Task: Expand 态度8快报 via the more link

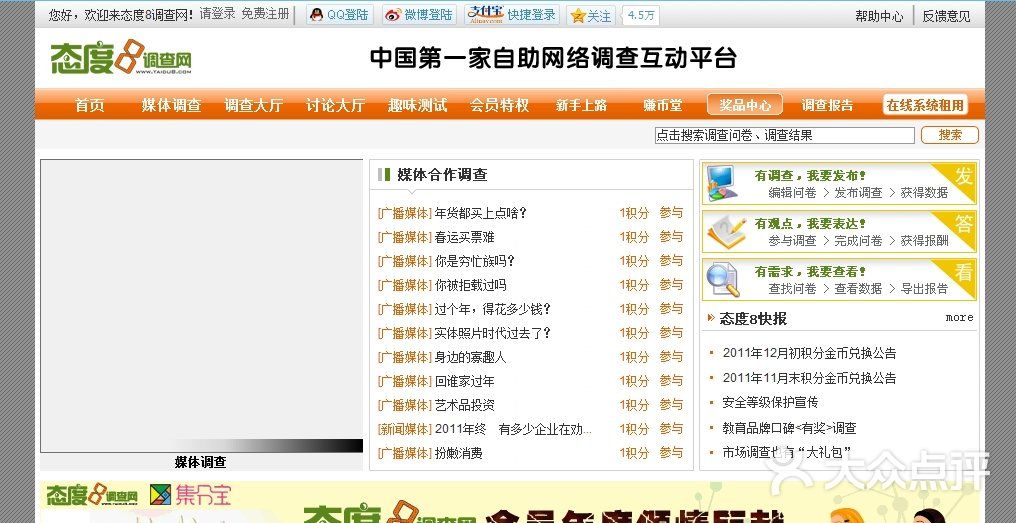Action: coord(958,318)
